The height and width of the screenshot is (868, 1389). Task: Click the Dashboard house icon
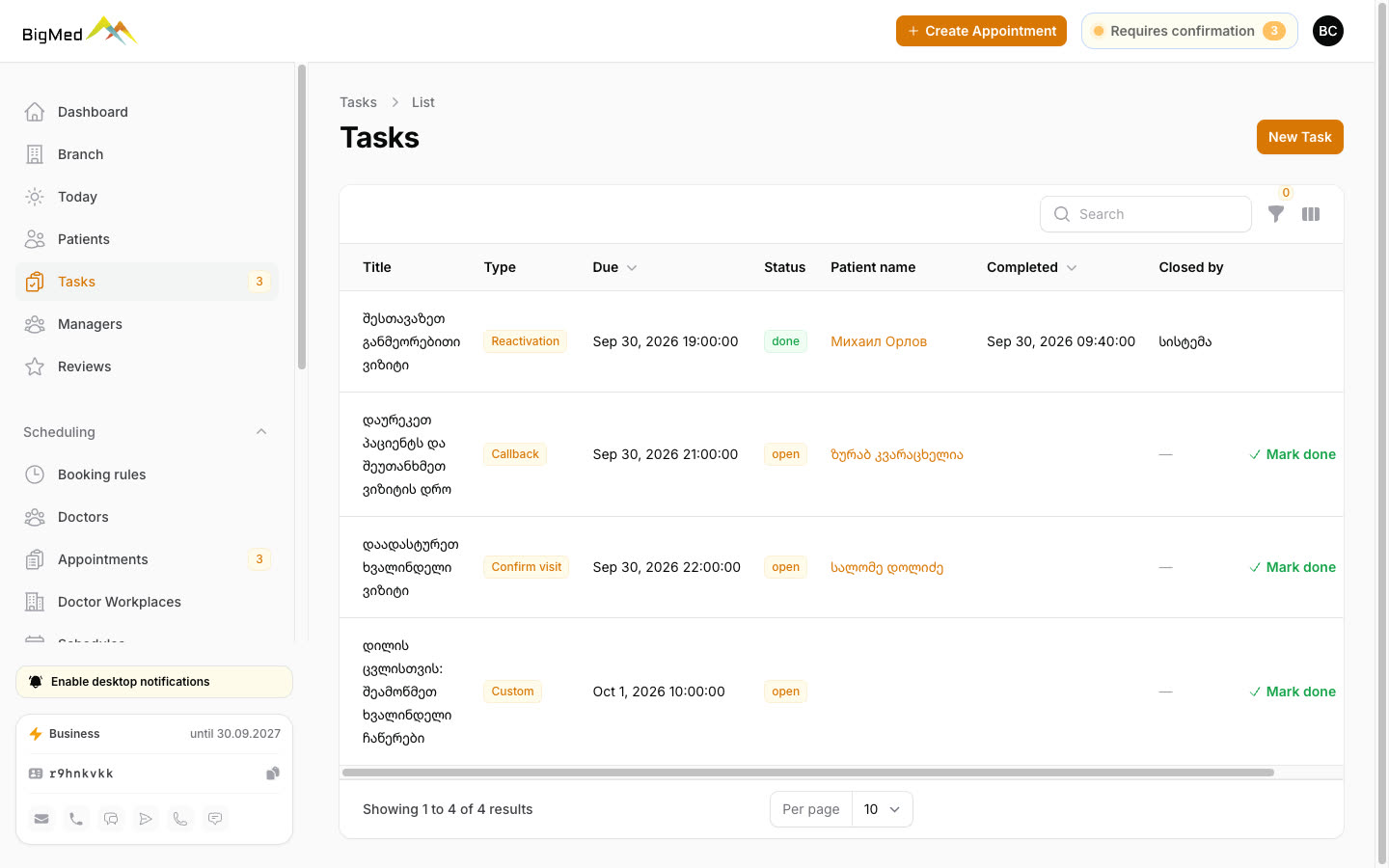pyautogui.click(x=35, y=112)
